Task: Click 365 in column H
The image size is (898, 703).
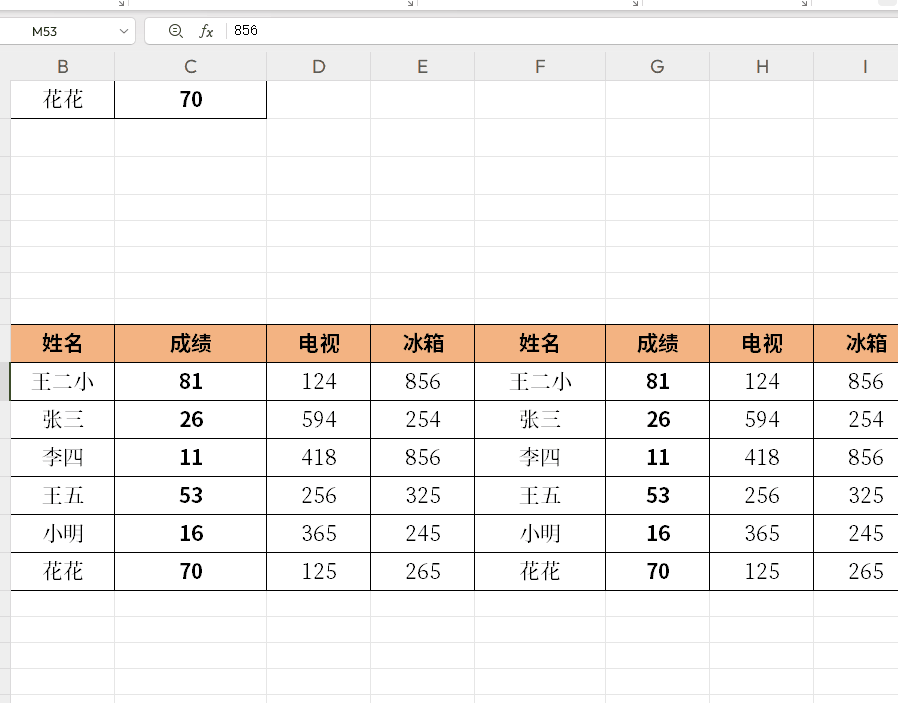Action: 762,534
